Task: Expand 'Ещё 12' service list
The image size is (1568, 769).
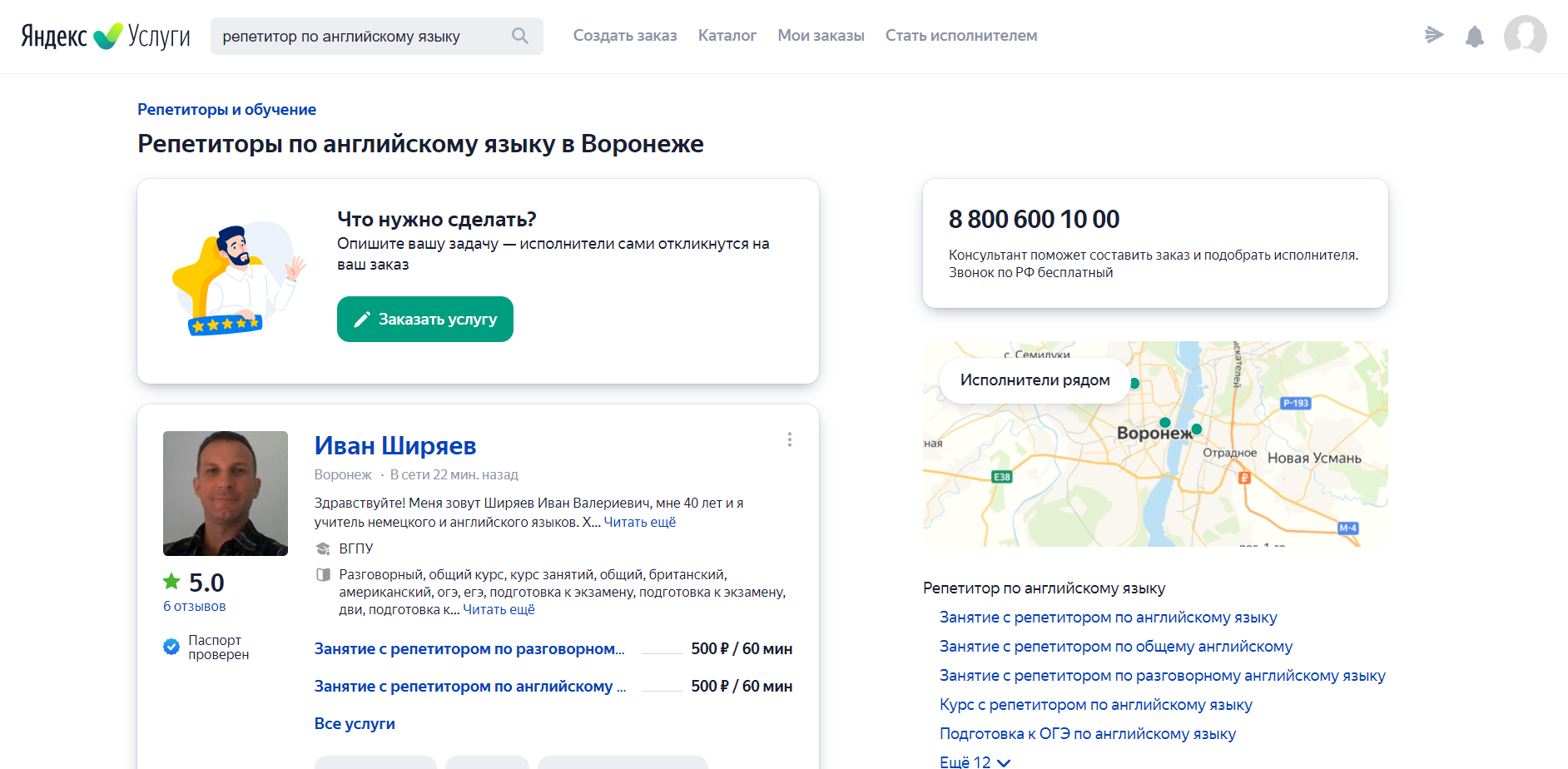Action: coord(975,762)
